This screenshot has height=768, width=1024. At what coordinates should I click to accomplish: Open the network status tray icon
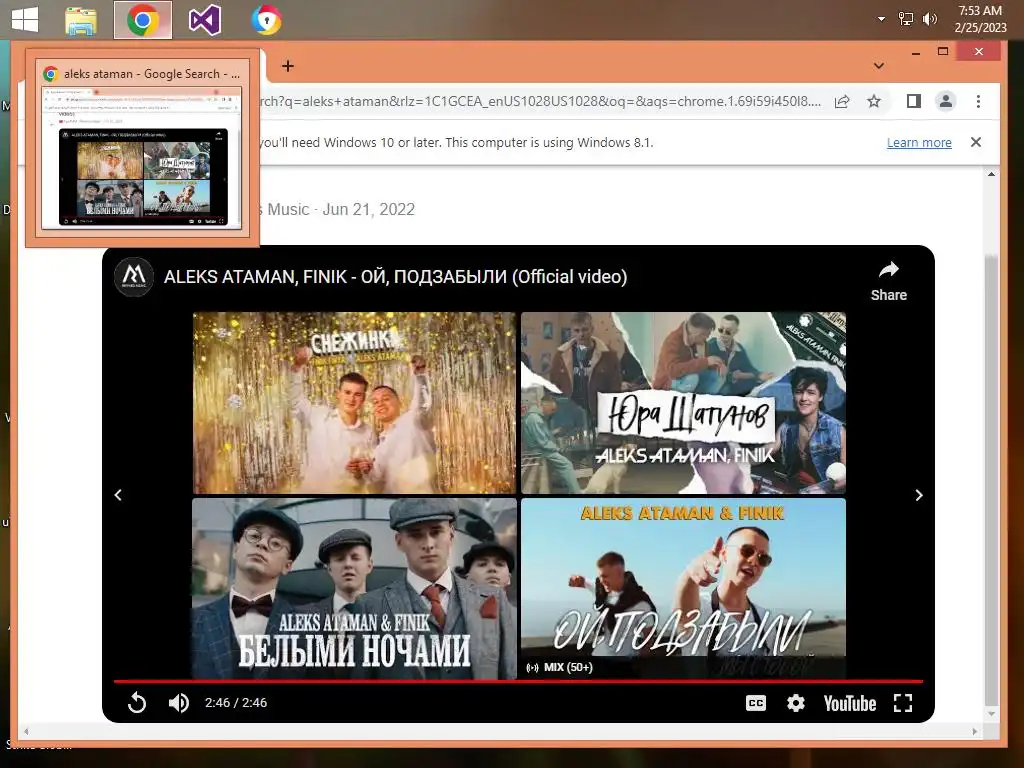coord(906,19)
